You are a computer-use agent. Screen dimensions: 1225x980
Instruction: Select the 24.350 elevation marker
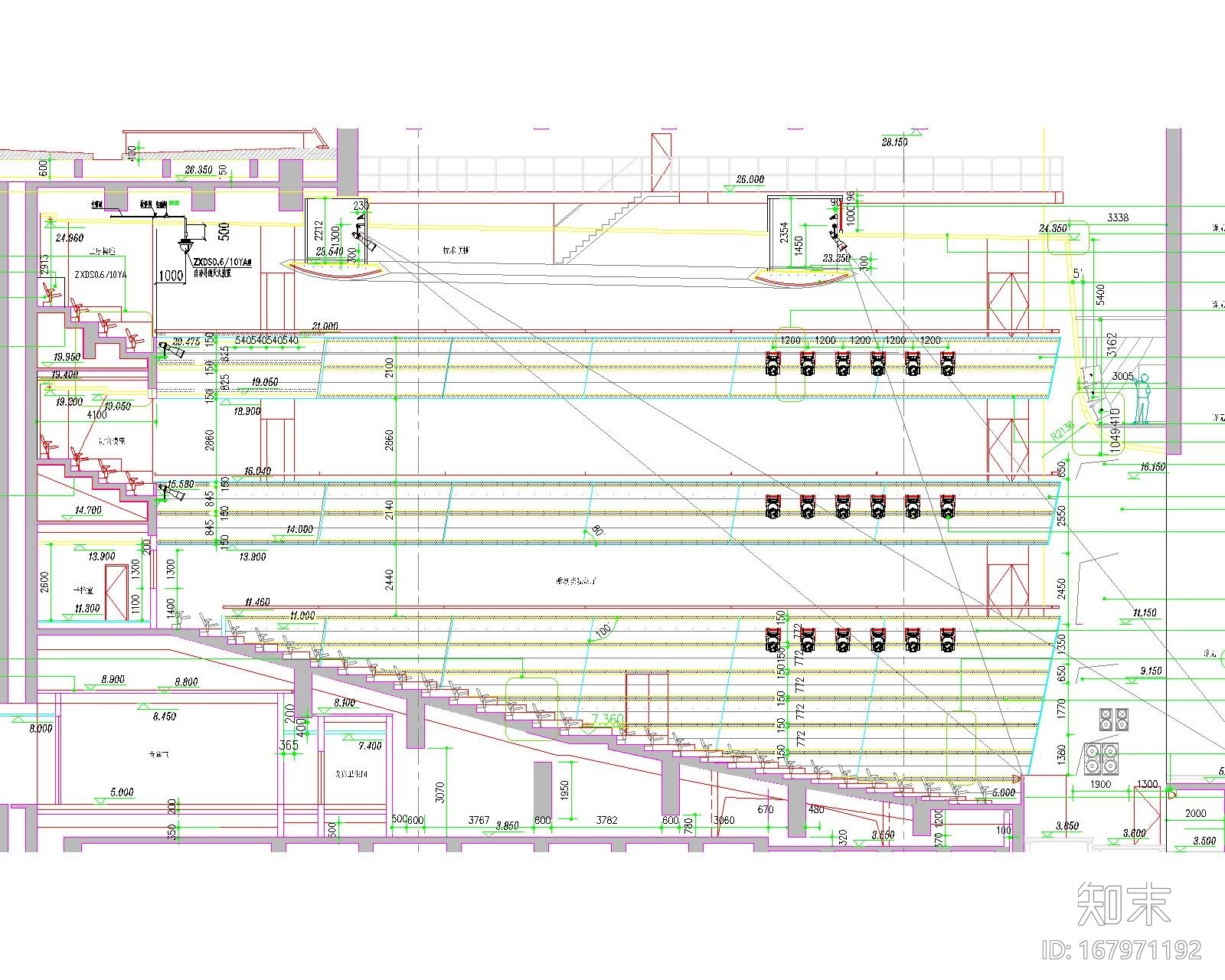(x=1053, y=228)
